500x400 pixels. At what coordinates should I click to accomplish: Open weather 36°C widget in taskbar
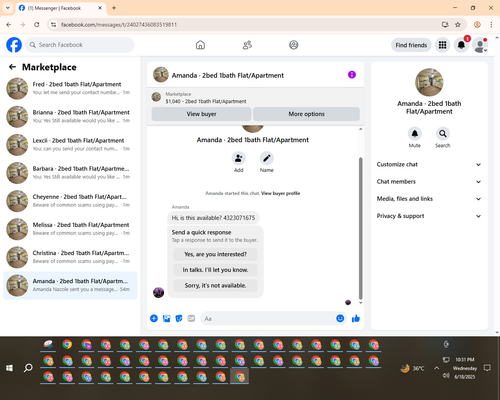coord(413,368)
